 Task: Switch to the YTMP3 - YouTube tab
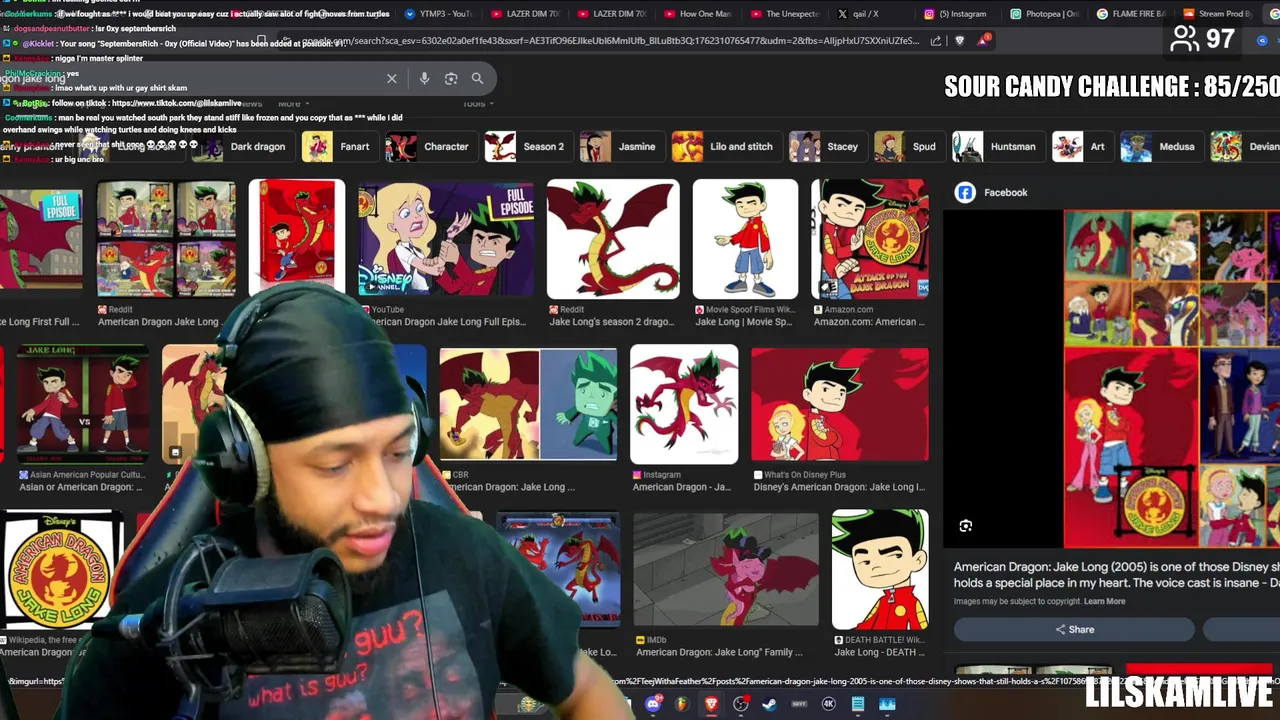click(440, 14)
